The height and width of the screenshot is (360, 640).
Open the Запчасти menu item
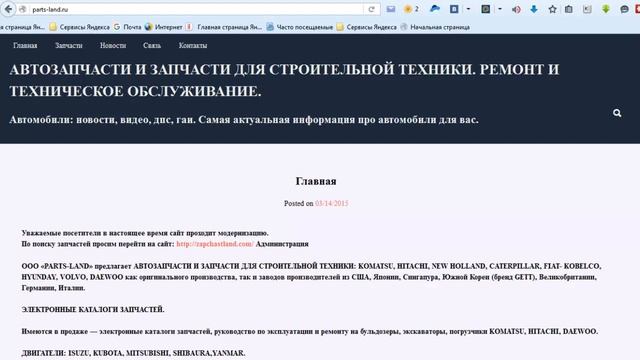pyautogui.click(x=69, y=45)
